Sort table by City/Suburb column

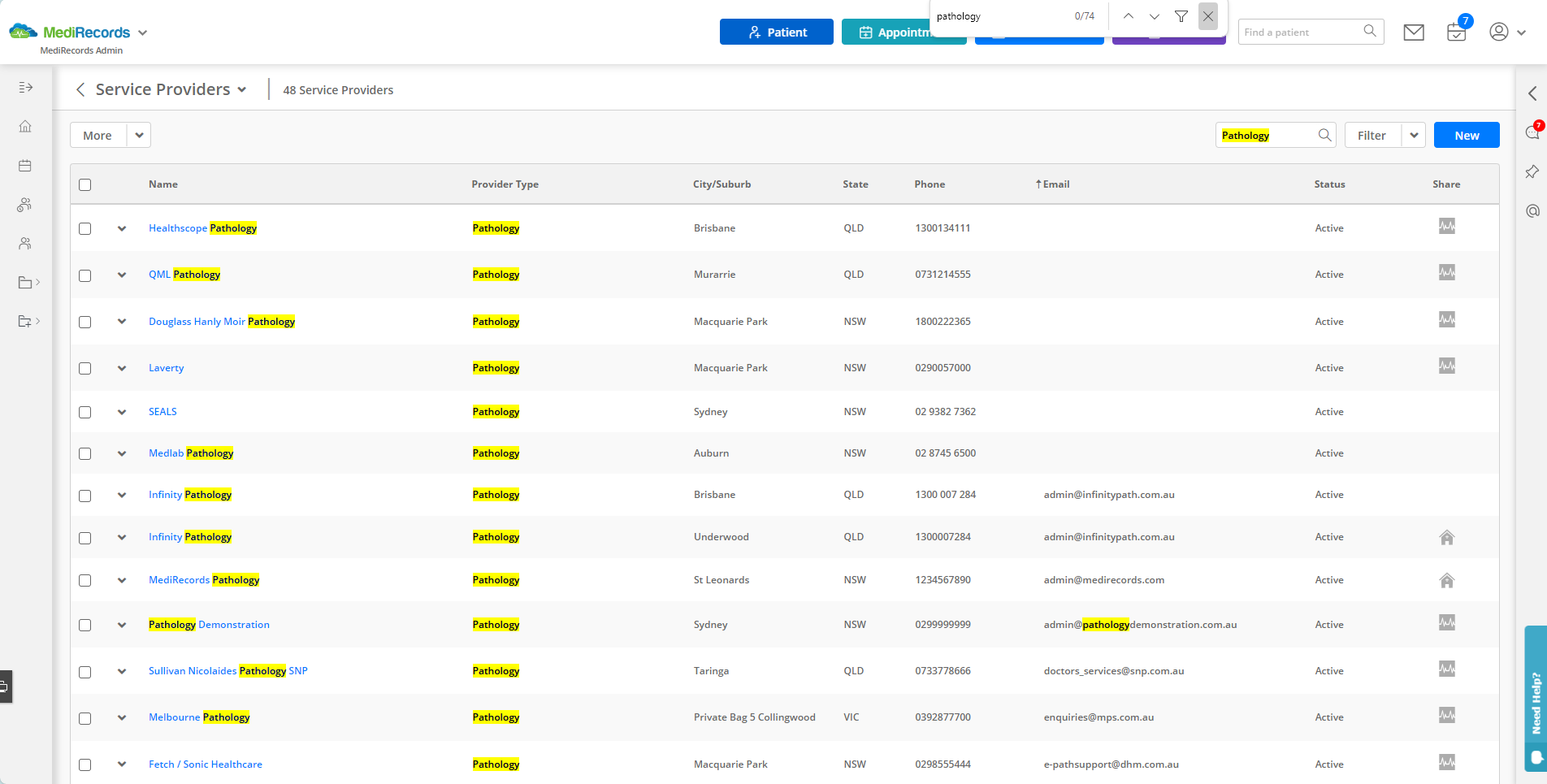click(721, 184)
